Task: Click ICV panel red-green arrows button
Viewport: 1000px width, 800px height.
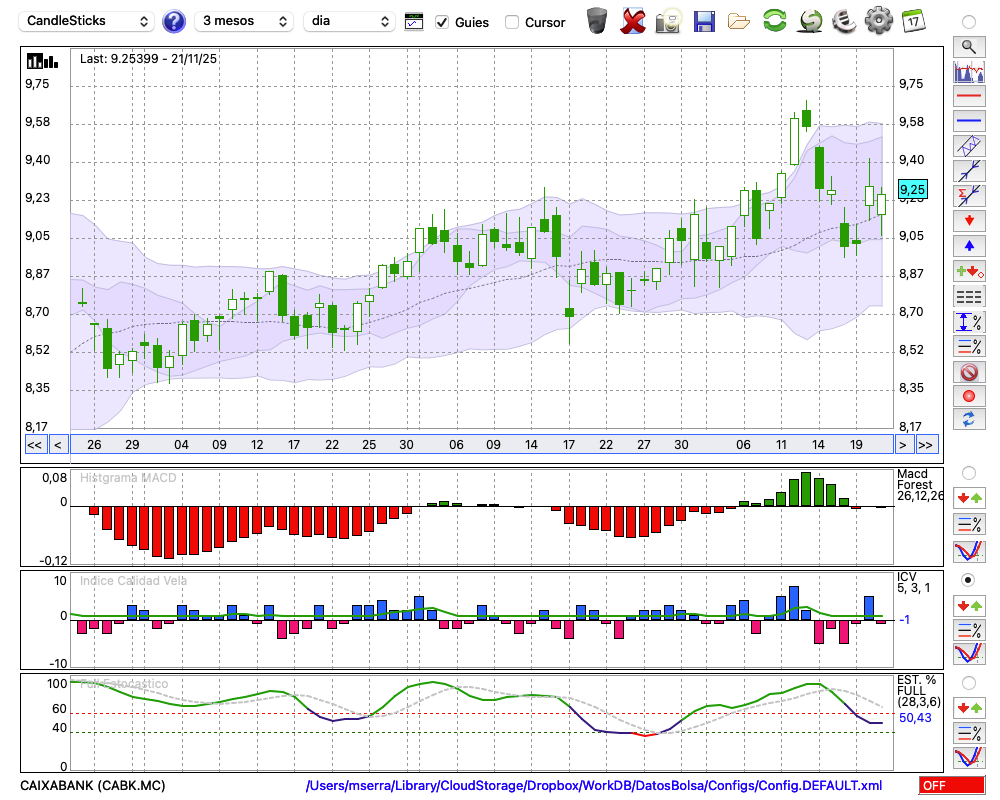Action: 969,605
